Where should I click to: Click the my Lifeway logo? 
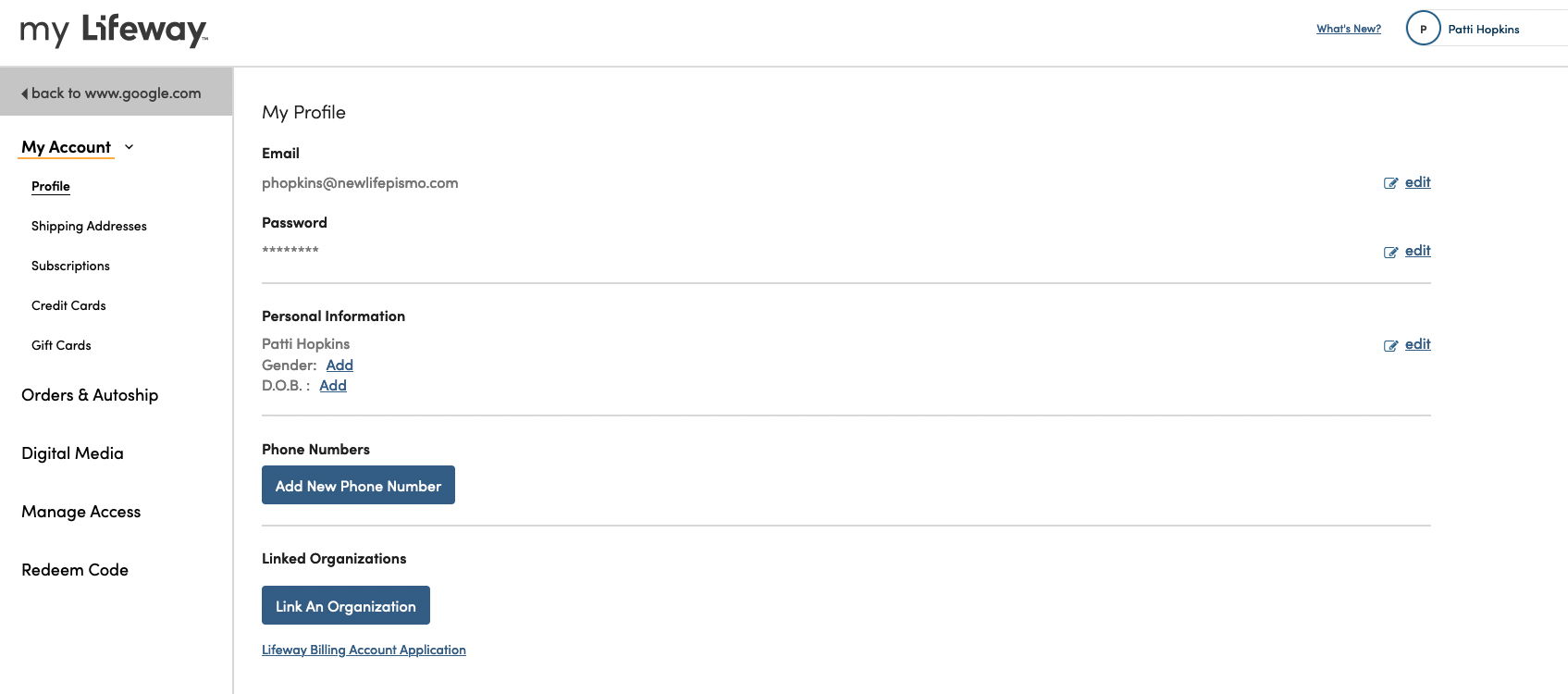(114, 31)
